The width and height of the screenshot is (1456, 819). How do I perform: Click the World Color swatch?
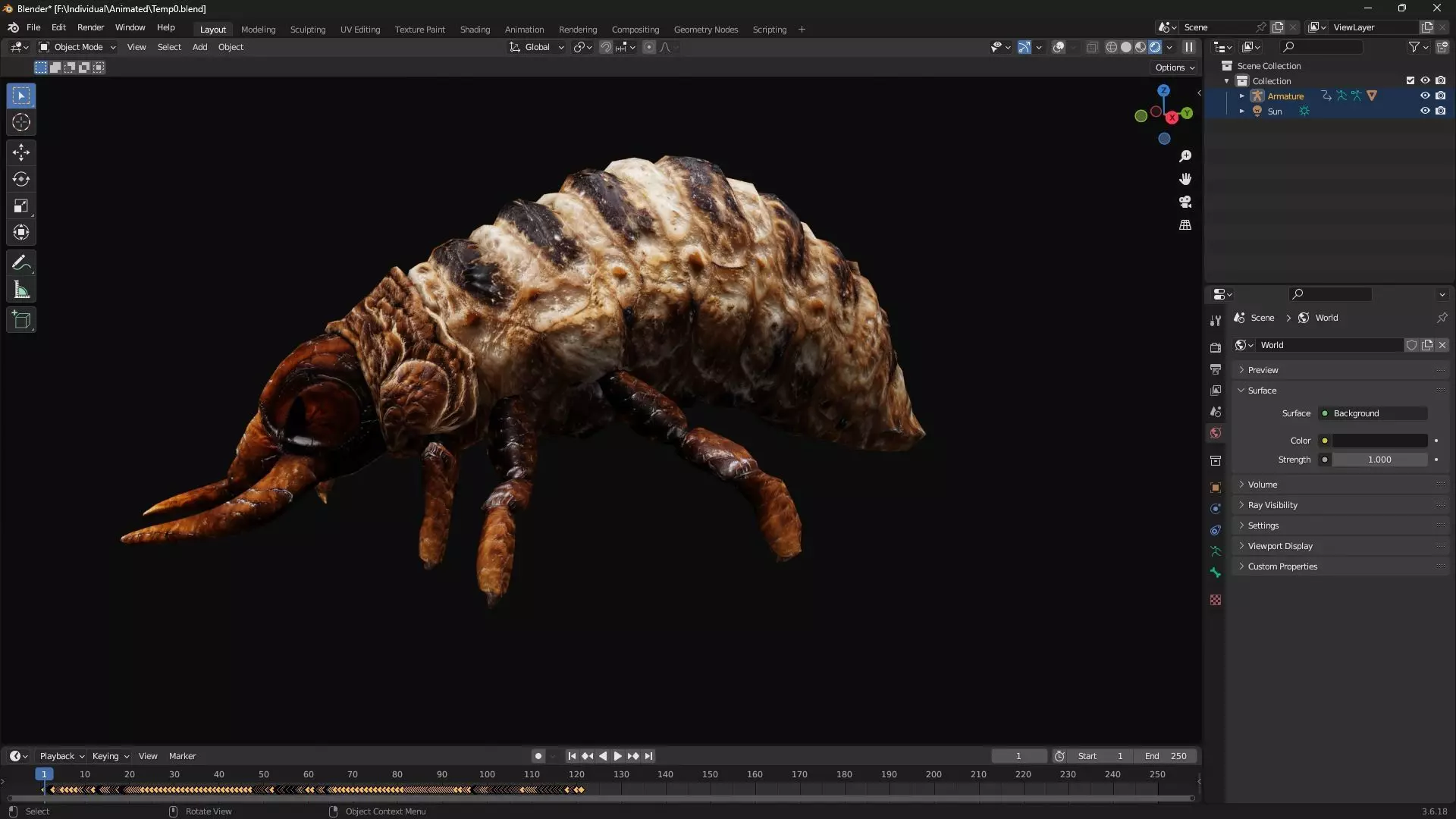coord(1379,441)
